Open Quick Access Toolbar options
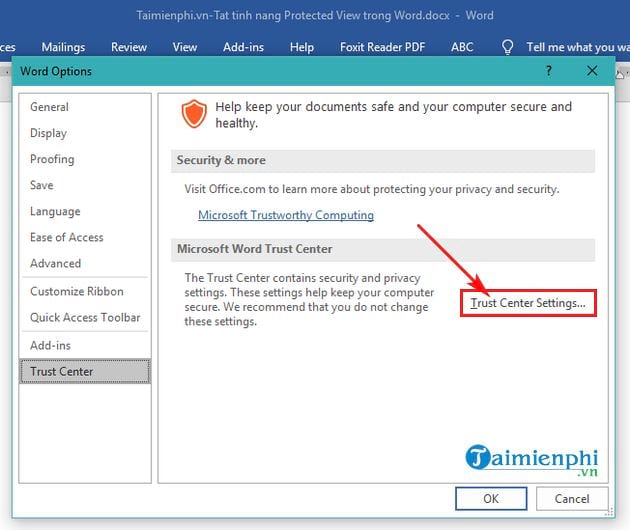The height and width of the screenshot is (530, 630). 85,317
